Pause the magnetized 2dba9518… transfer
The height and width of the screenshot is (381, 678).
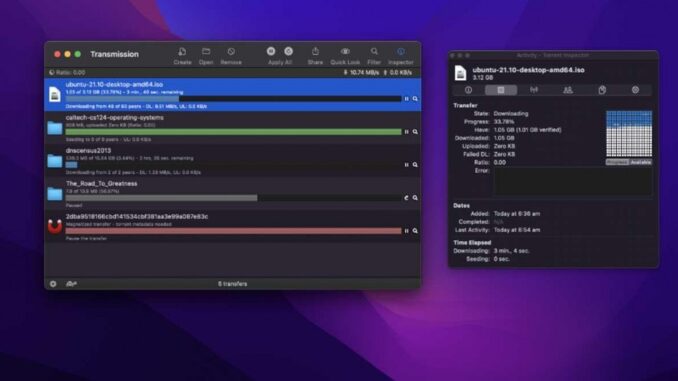click(406, 231)
